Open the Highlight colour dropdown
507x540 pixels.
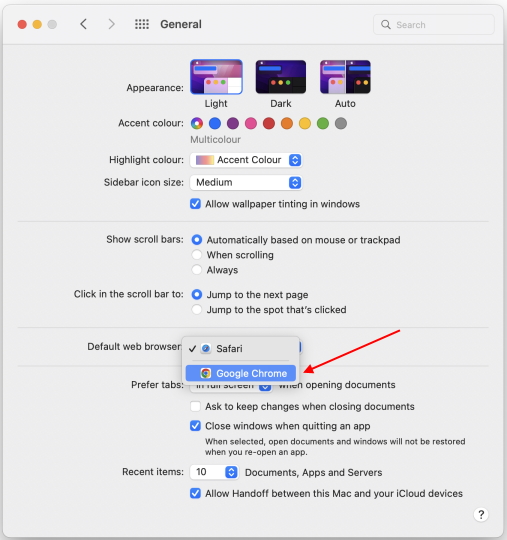(246, 160)
